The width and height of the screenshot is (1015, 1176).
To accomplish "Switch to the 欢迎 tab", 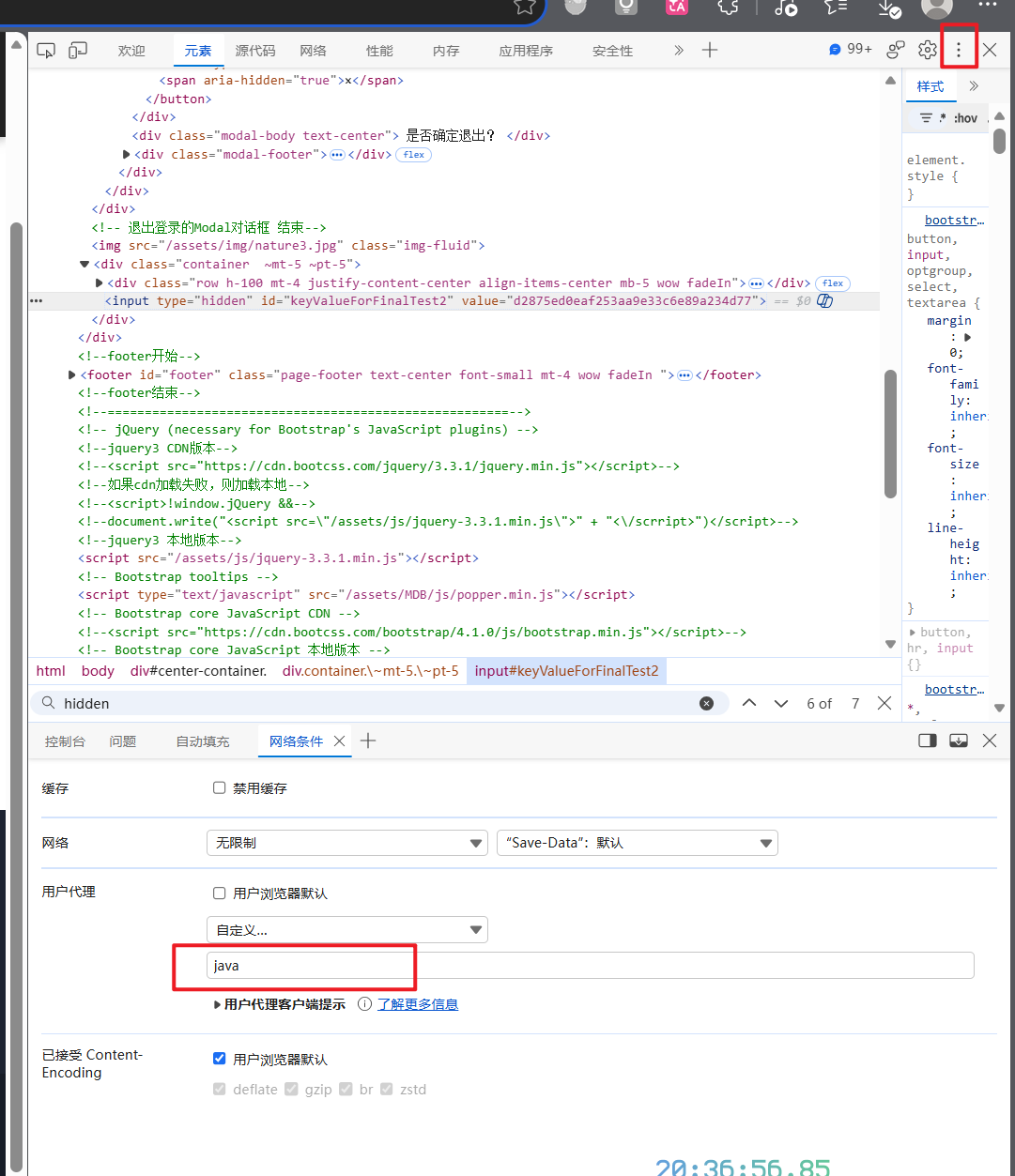I will 131,51.
